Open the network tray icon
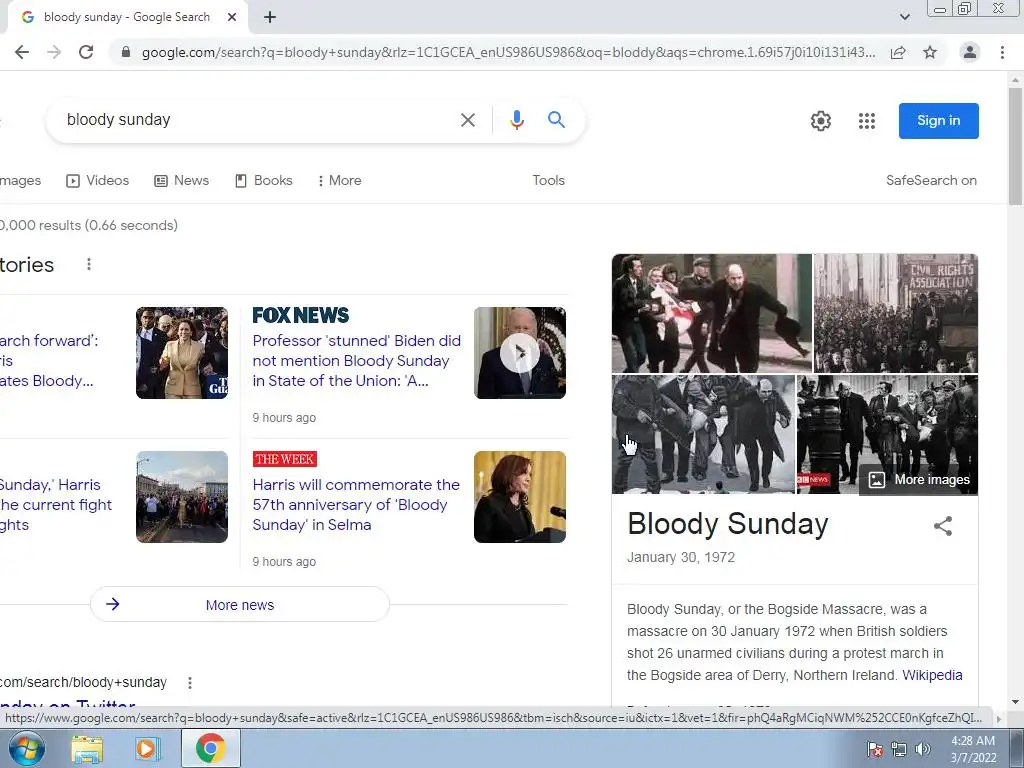The image size is (1024, 768). tap(899, 750)
